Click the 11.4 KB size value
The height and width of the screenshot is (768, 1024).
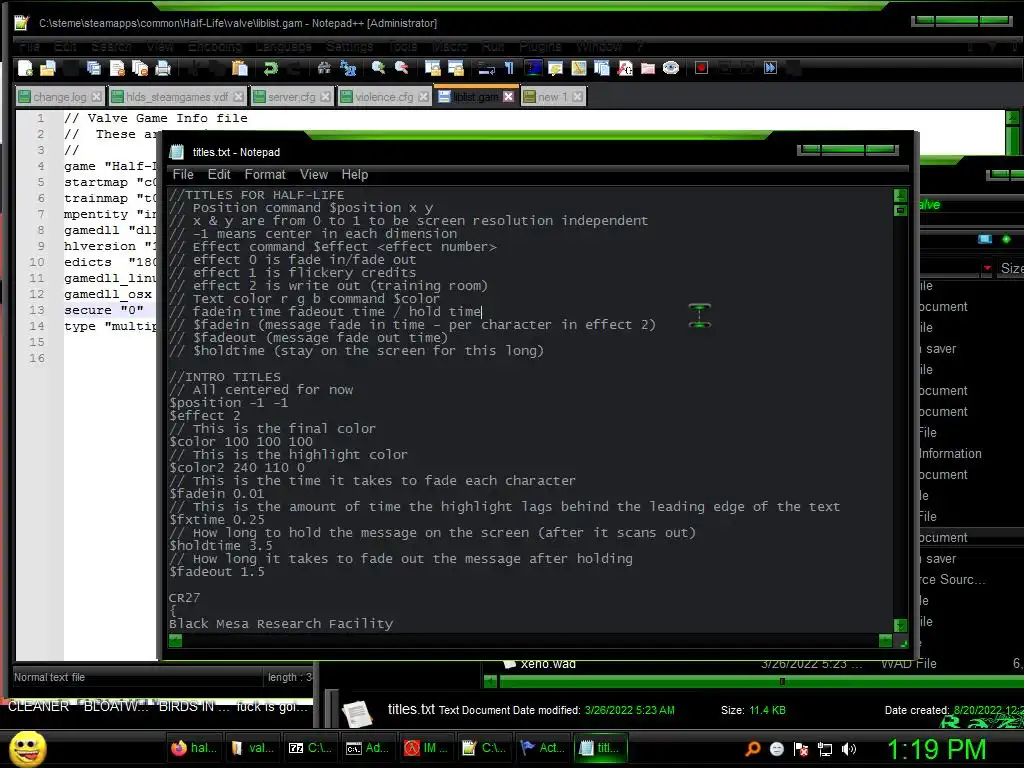pos(767,710)
